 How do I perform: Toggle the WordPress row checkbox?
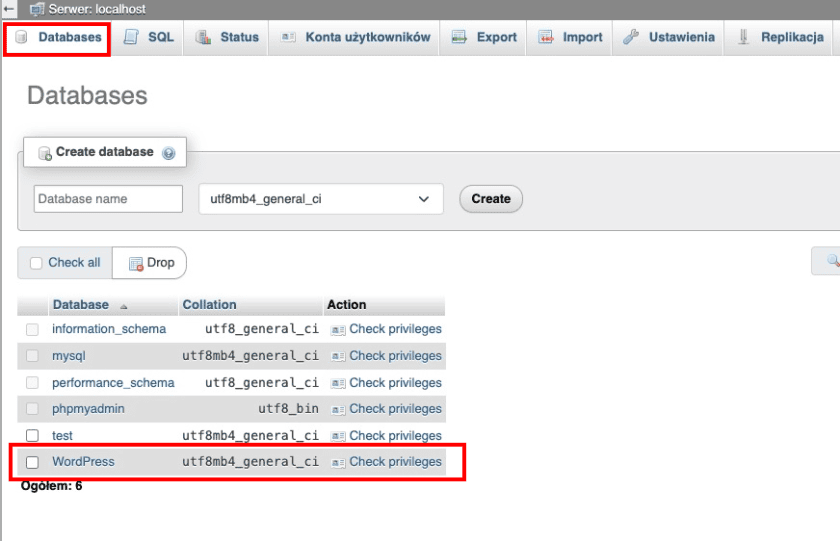pyautogui.click(x=32, y=462)
